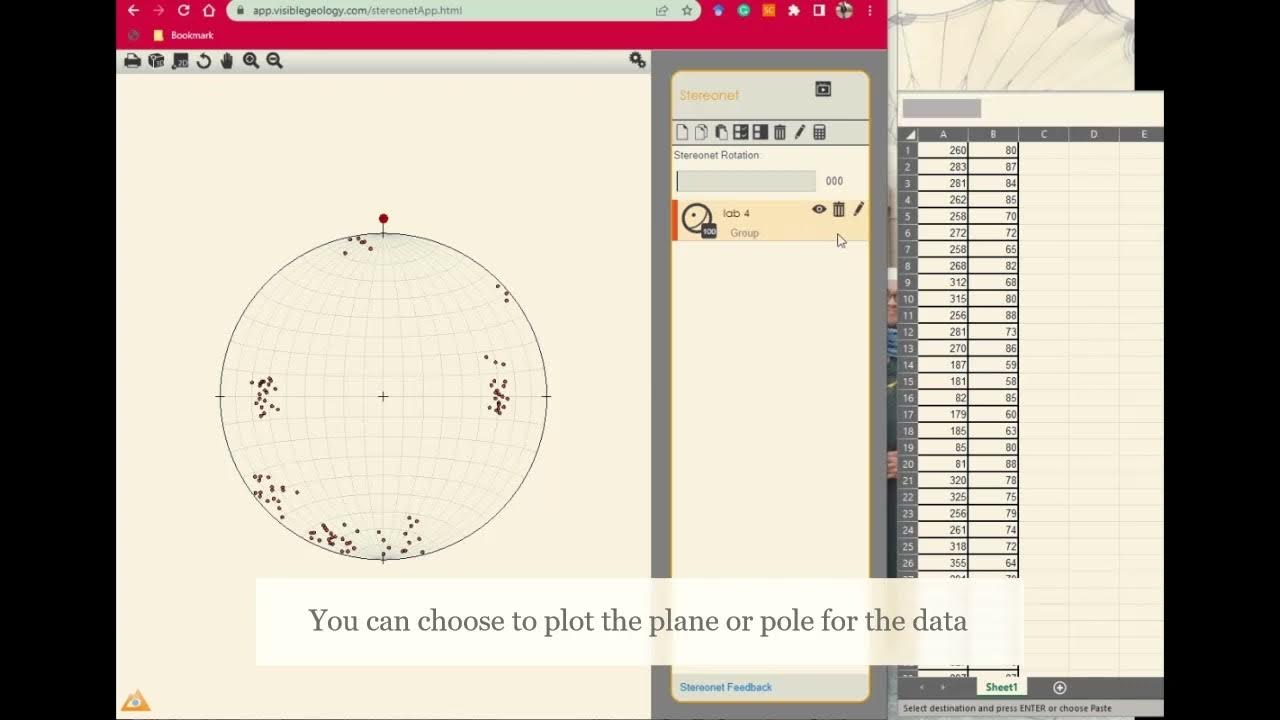Go forward in the browser

(x=158, y=10)
